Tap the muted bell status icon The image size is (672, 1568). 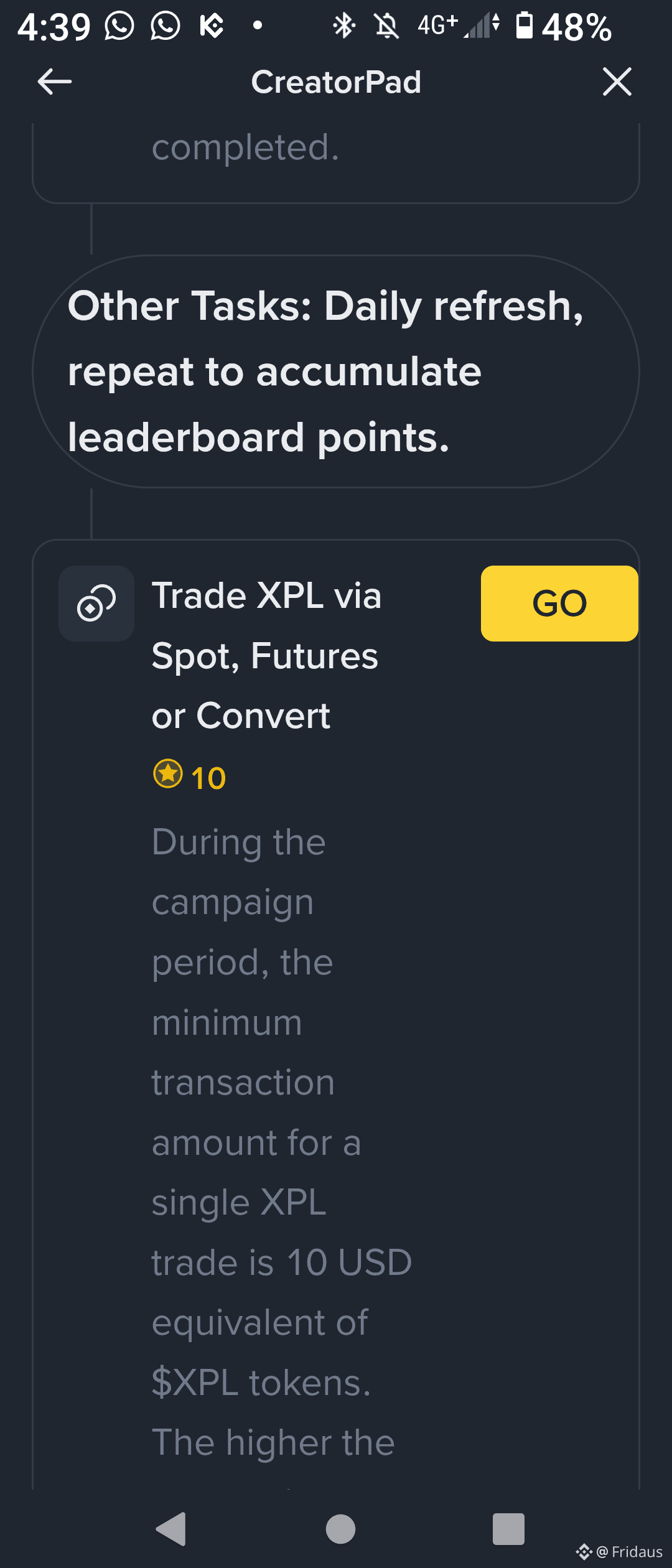[x=386, y=26]
